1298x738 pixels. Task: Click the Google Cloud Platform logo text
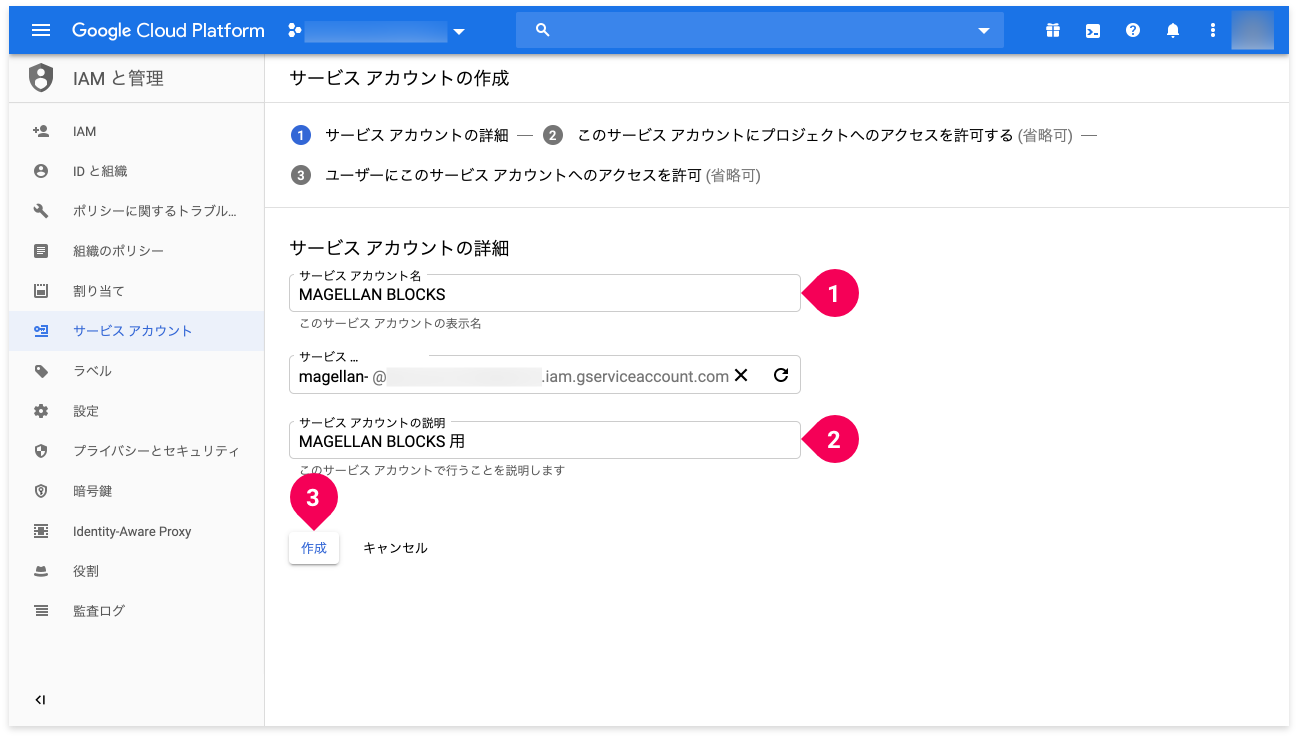tap(168, 30)
